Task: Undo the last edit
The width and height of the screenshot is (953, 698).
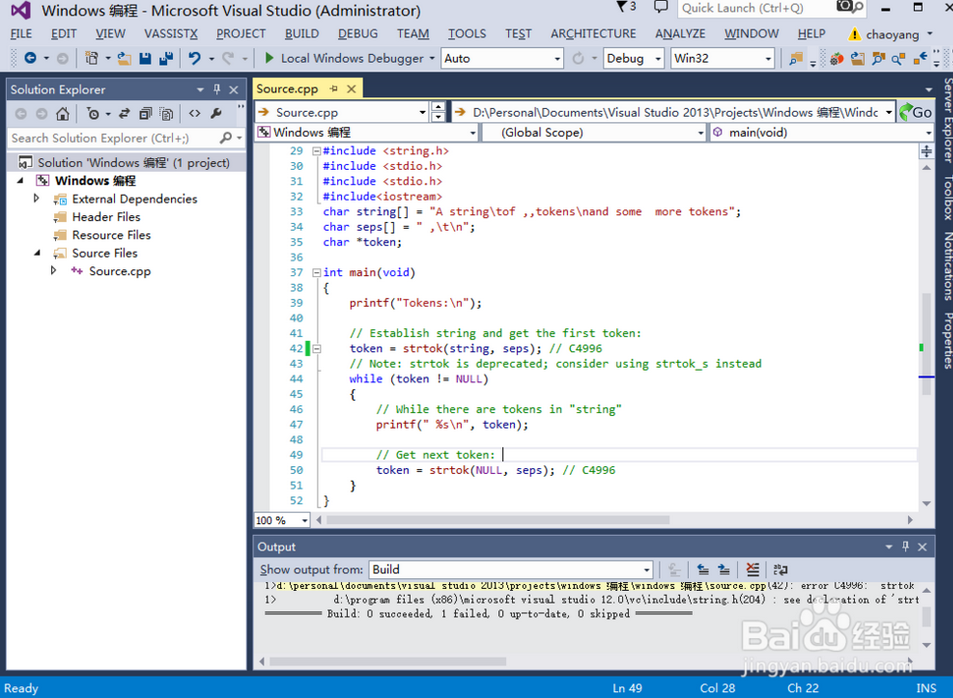Action: (x=194, y=58)
